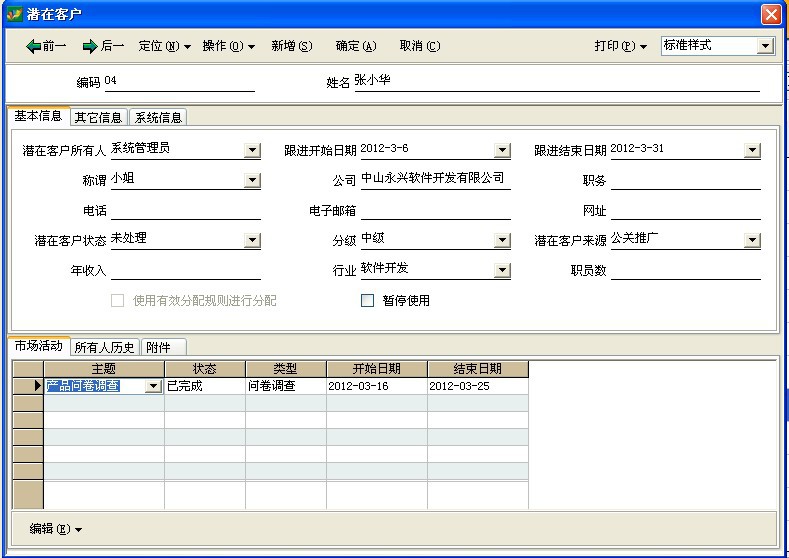Close the 潜在客户 window
Image resolution: width=789 pixels, height=558 pixels.
pyautogui.click(x=770, y=14)
